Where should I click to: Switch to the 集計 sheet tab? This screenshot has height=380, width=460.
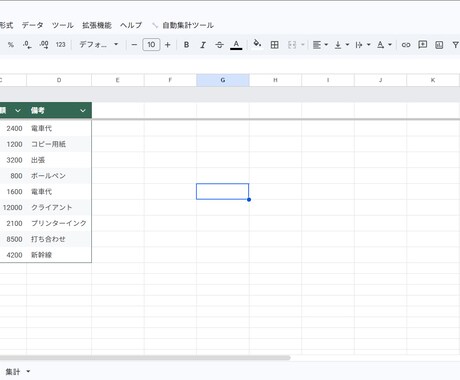click(13, 372)
